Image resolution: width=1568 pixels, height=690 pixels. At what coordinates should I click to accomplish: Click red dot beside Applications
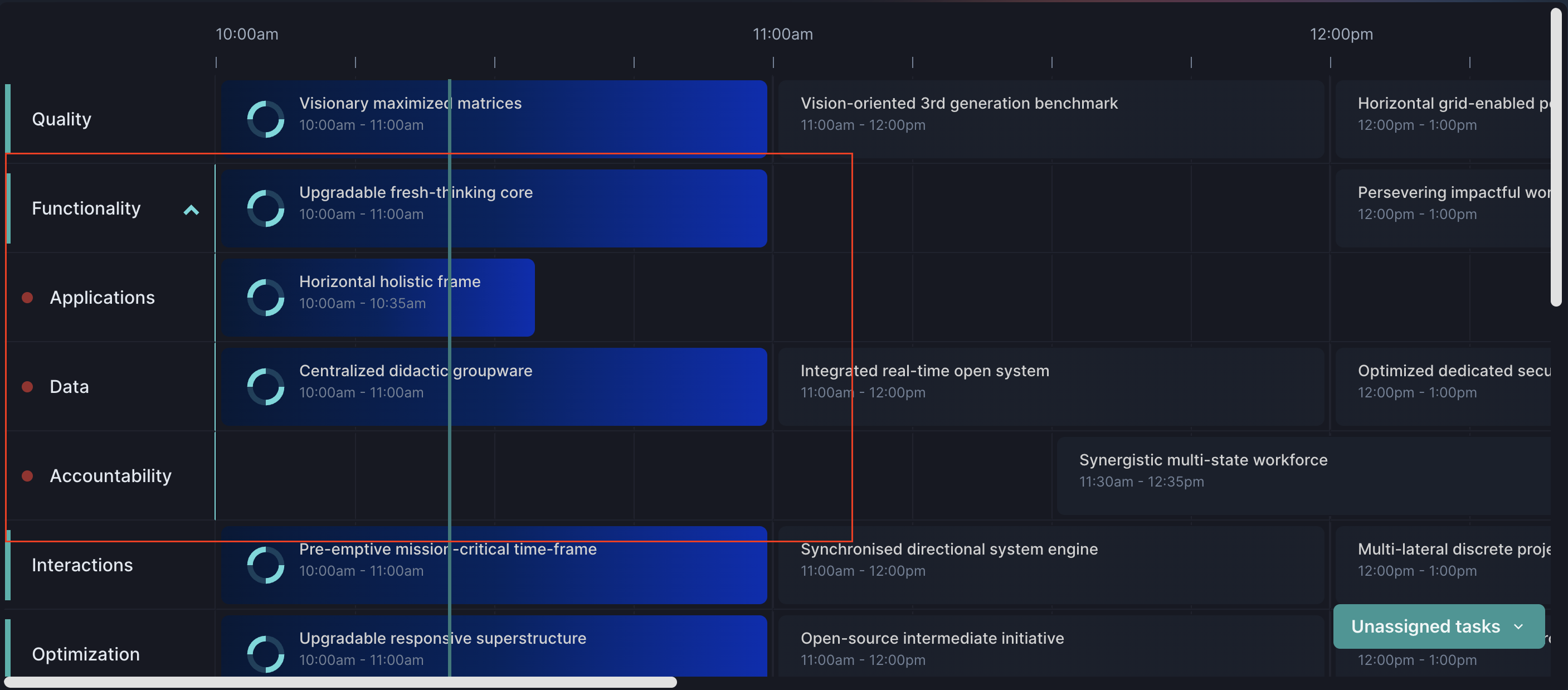(27, 297)
